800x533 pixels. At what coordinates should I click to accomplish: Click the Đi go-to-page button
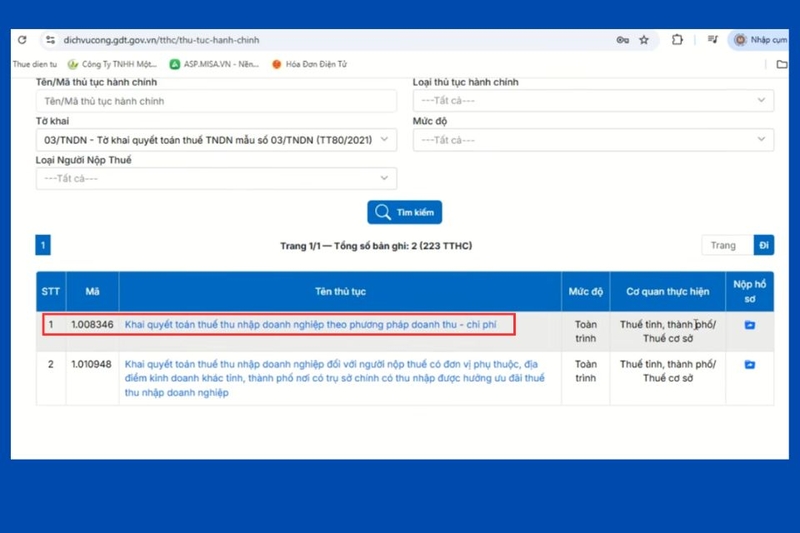coord(764,245)
